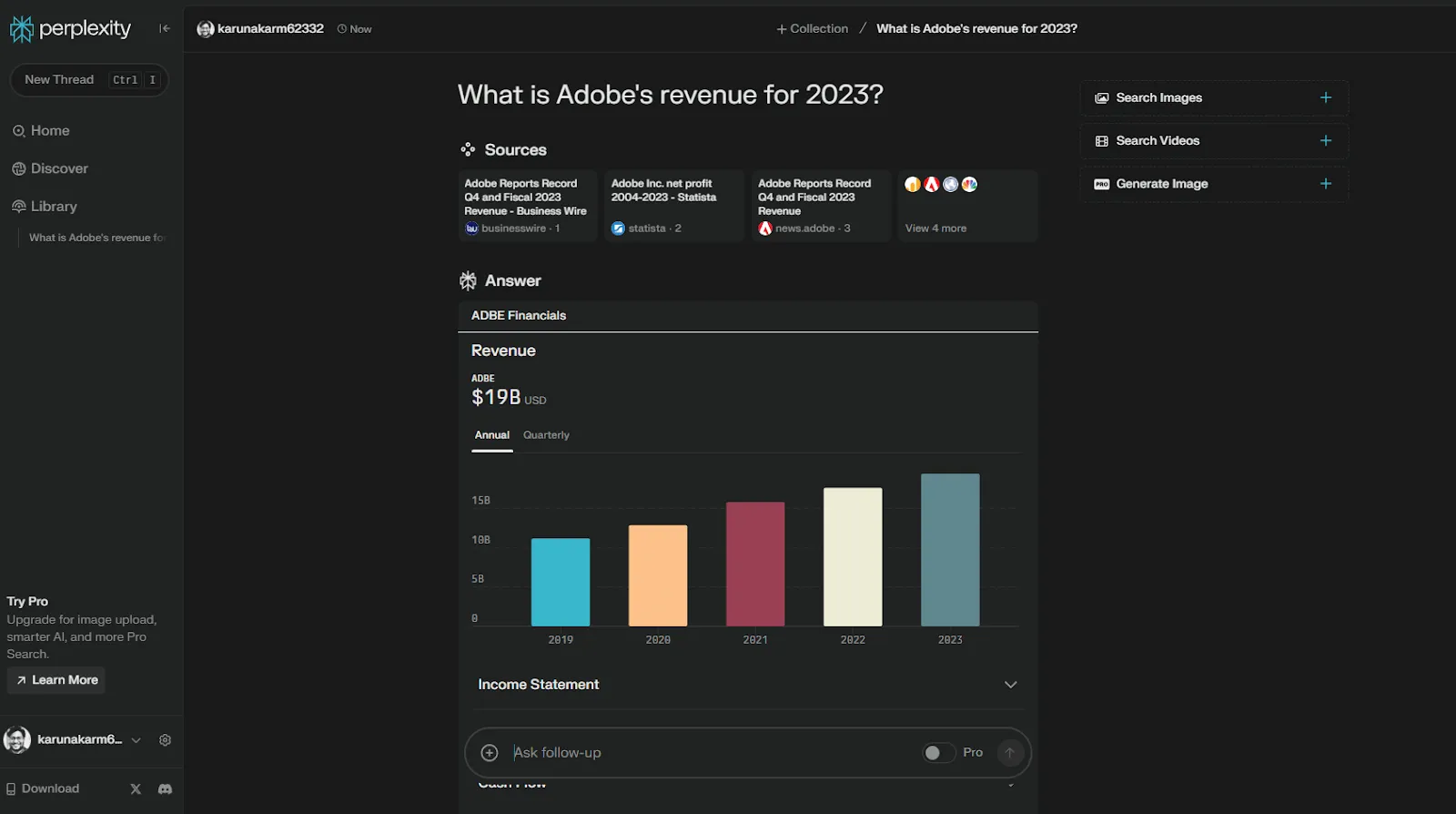The image size is (1456, 814).
Task: Click the attach plus icon in follow-up box
Action: (490, 753)
